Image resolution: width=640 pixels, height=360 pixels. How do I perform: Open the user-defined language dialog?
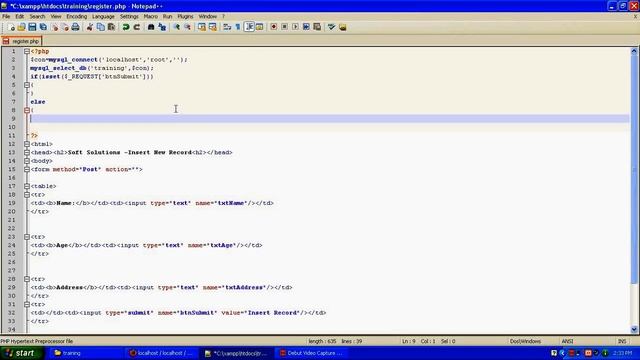pyautogui.click(x=260, y=27)
